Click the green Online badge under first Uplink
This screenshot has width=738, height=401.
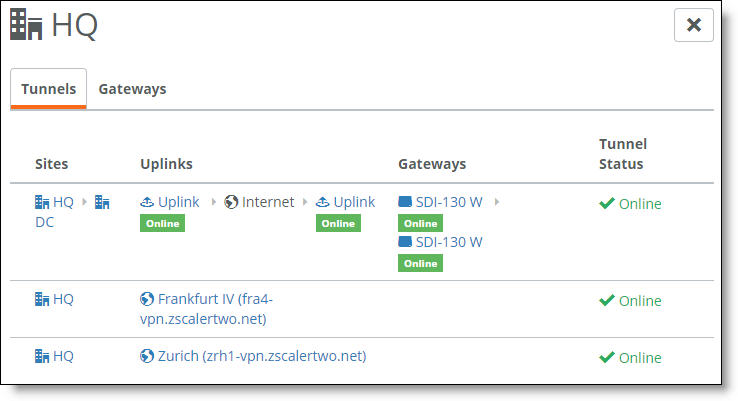(x=162, y=223)
